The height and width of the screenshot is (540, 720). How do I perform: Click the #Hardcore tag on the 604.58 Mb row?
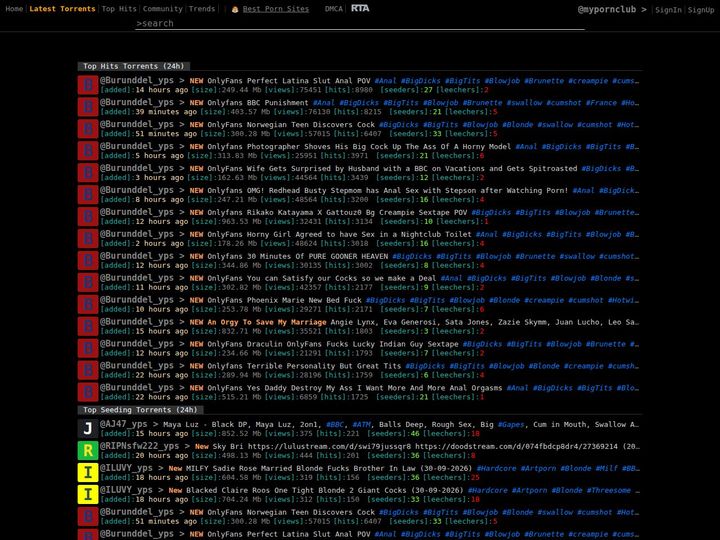tap(496, 468)
